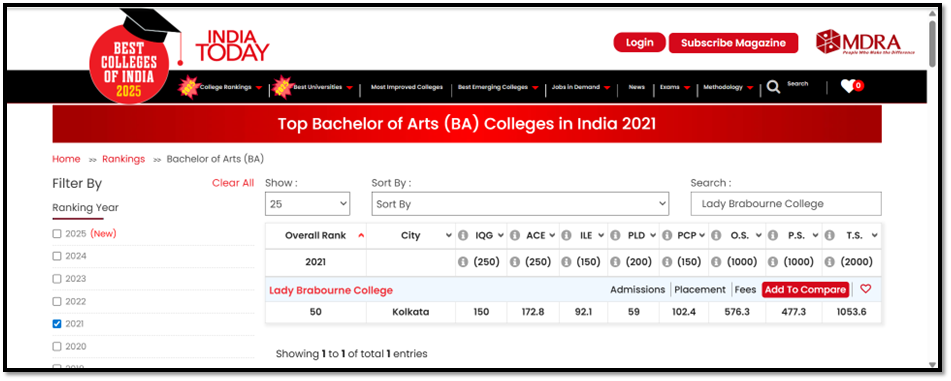Click the India Today logo

tap(232, 46)
